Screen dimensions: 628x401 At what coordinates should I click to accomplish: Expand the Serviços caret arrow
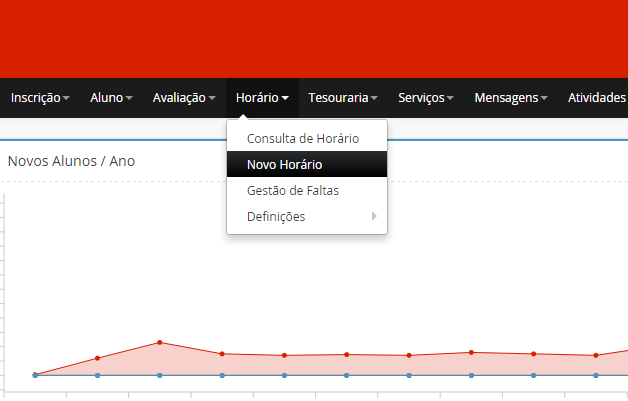[451, 99]
